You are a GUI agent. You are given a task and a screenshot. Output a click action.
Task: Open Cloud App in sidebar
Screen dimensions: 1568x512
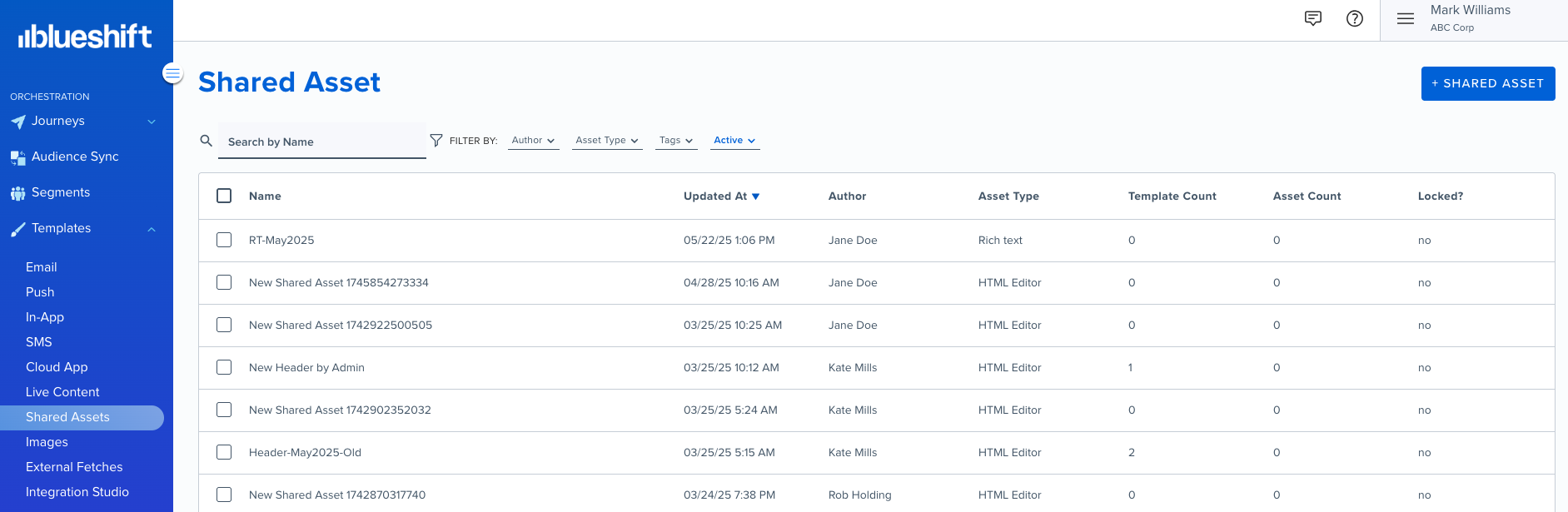(x=57, y=367)
